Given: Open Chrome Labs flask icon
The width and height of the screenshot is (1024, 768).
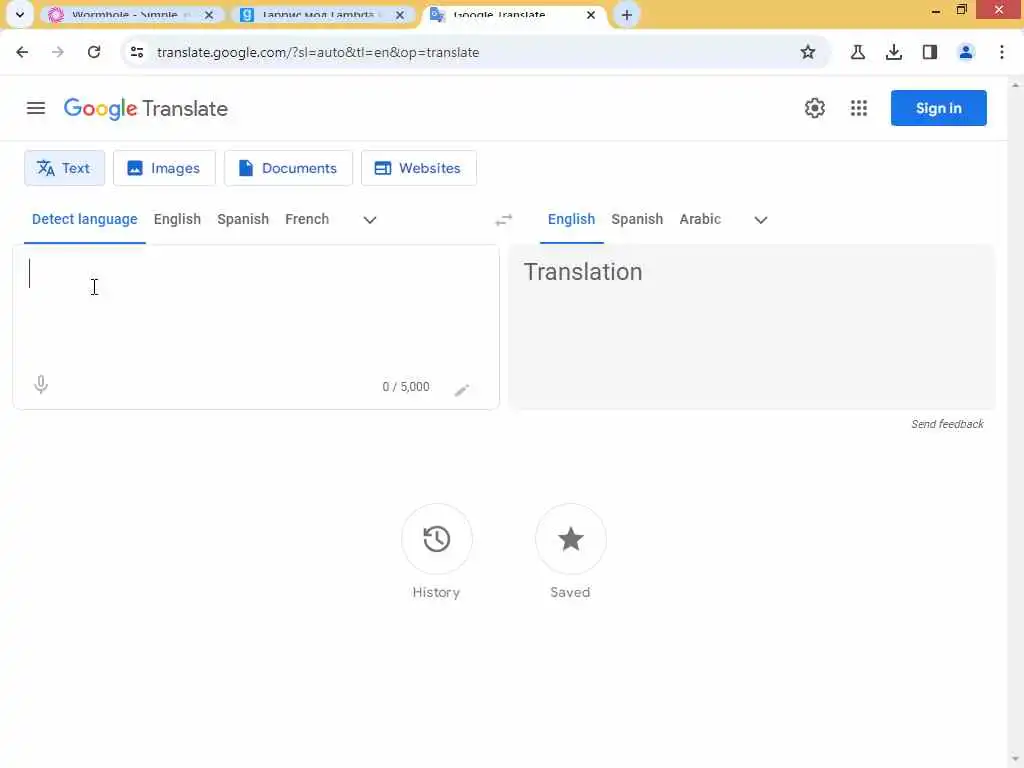Looking at the screenshot, I should pyautogui.click(x=858, y=52).
